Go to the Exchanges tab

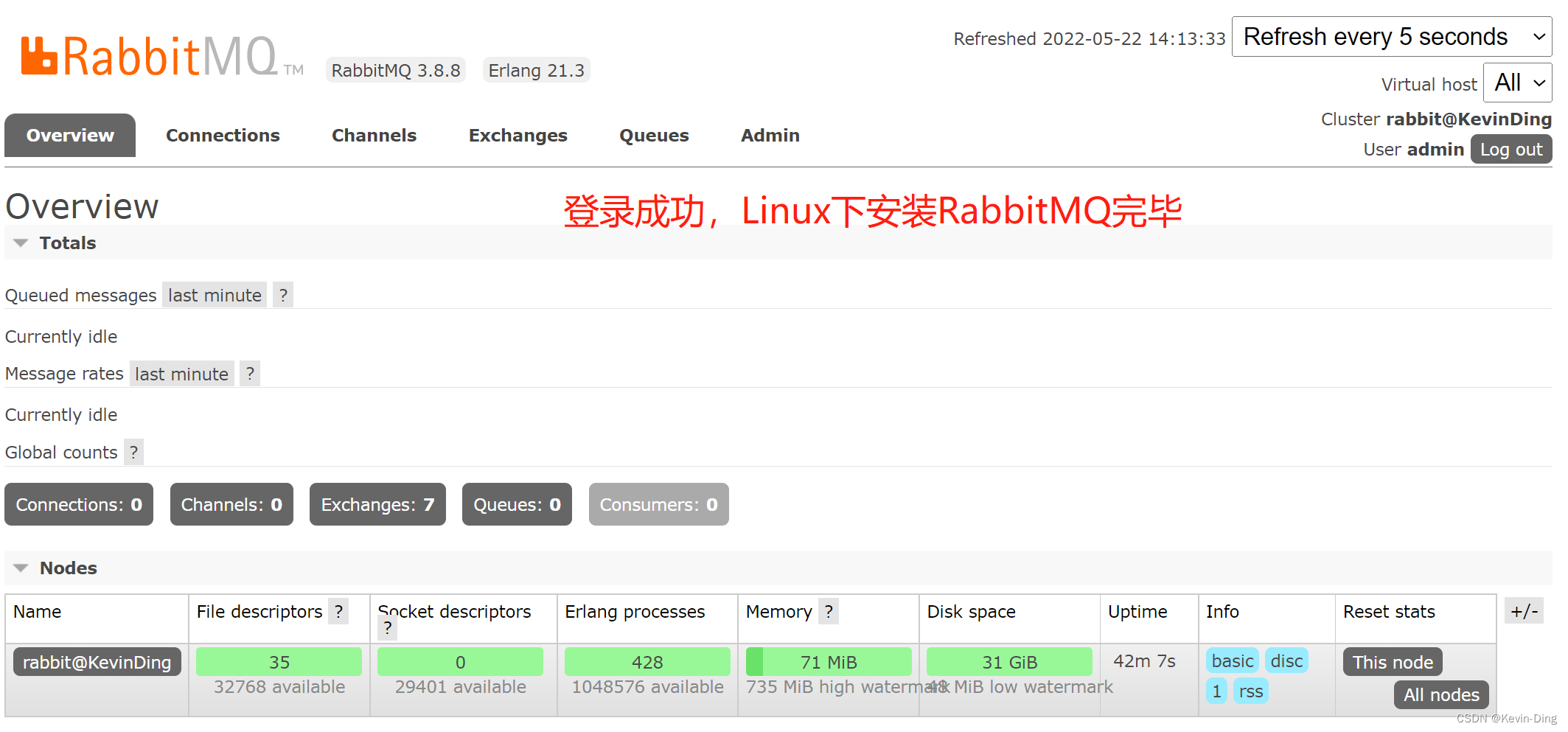(x=518, y=135)
